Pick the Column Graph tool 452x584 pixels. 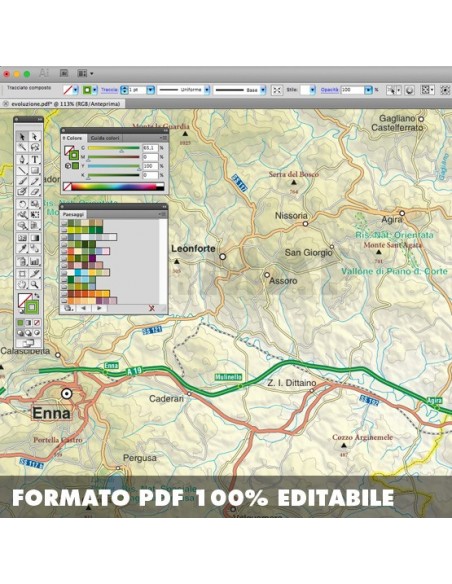pyautogui.click(x=35, y=261)
